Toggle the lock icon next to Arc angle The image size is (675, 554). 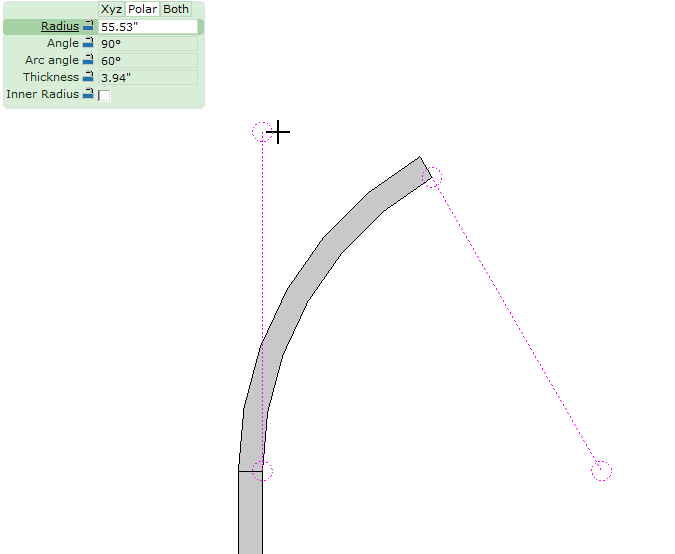(x=88, y=59)
